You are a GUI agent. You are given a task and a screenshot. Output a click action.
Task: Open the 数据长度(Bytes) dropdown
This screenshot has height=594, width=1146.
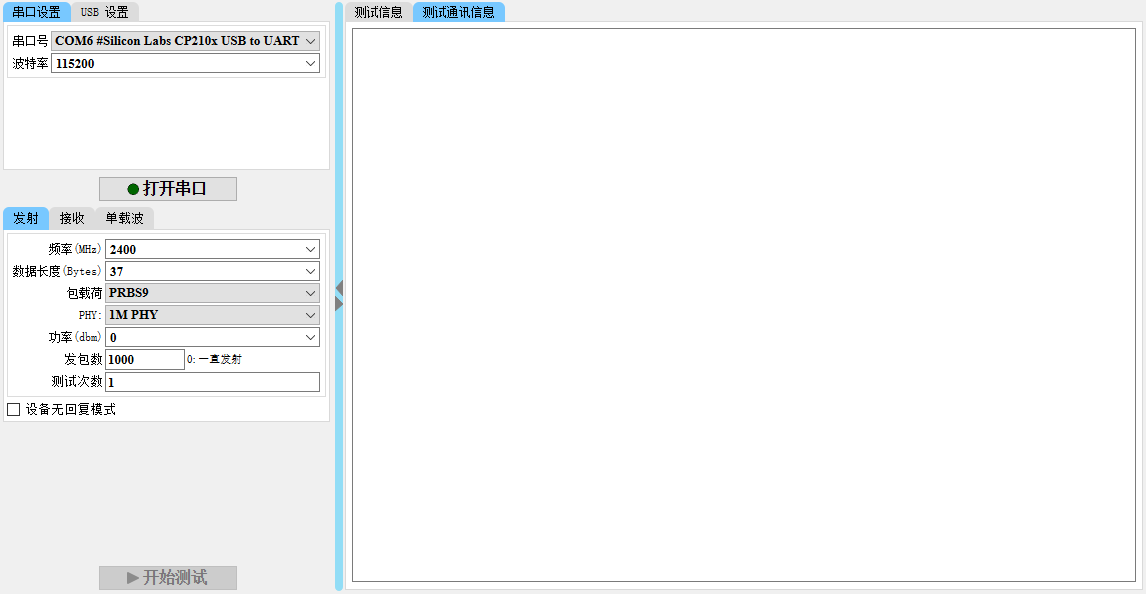click(x=311, y=271)
